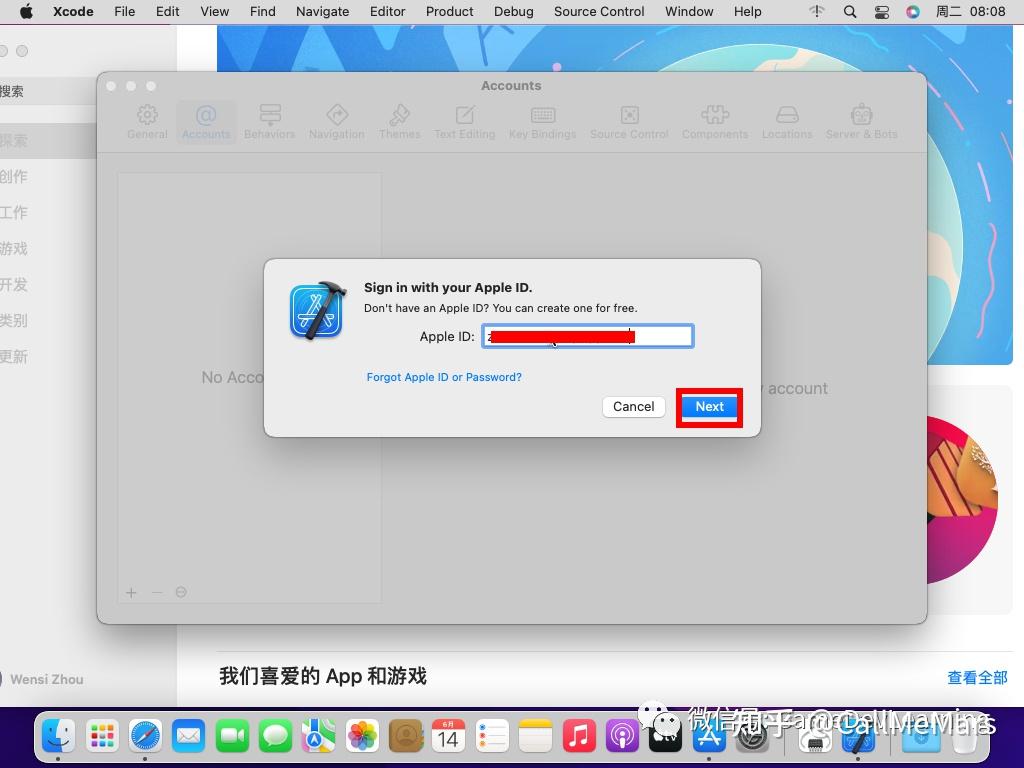Launch Photos from the Dock

pos(362,736)
